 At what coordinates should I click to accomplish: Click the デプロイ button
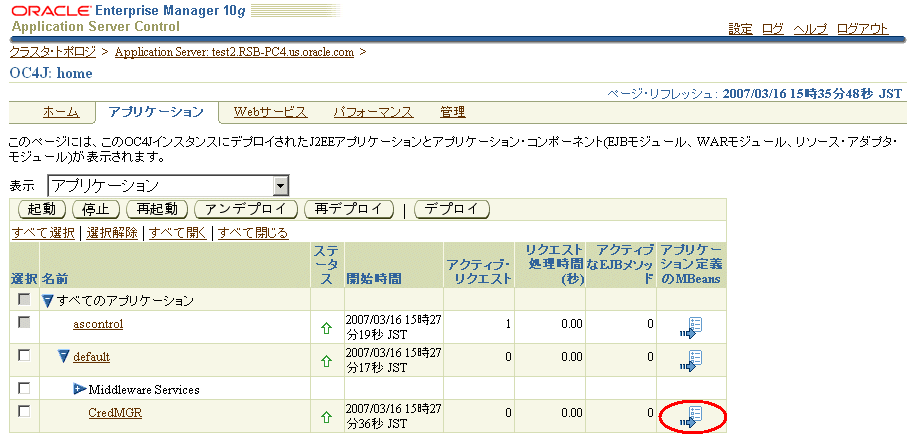coord(452,209)
